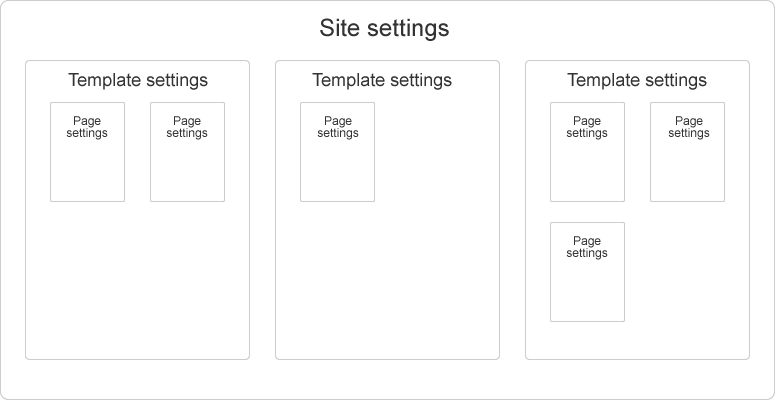Click Page settings text in right template's bottom card

tap(587, 247)
